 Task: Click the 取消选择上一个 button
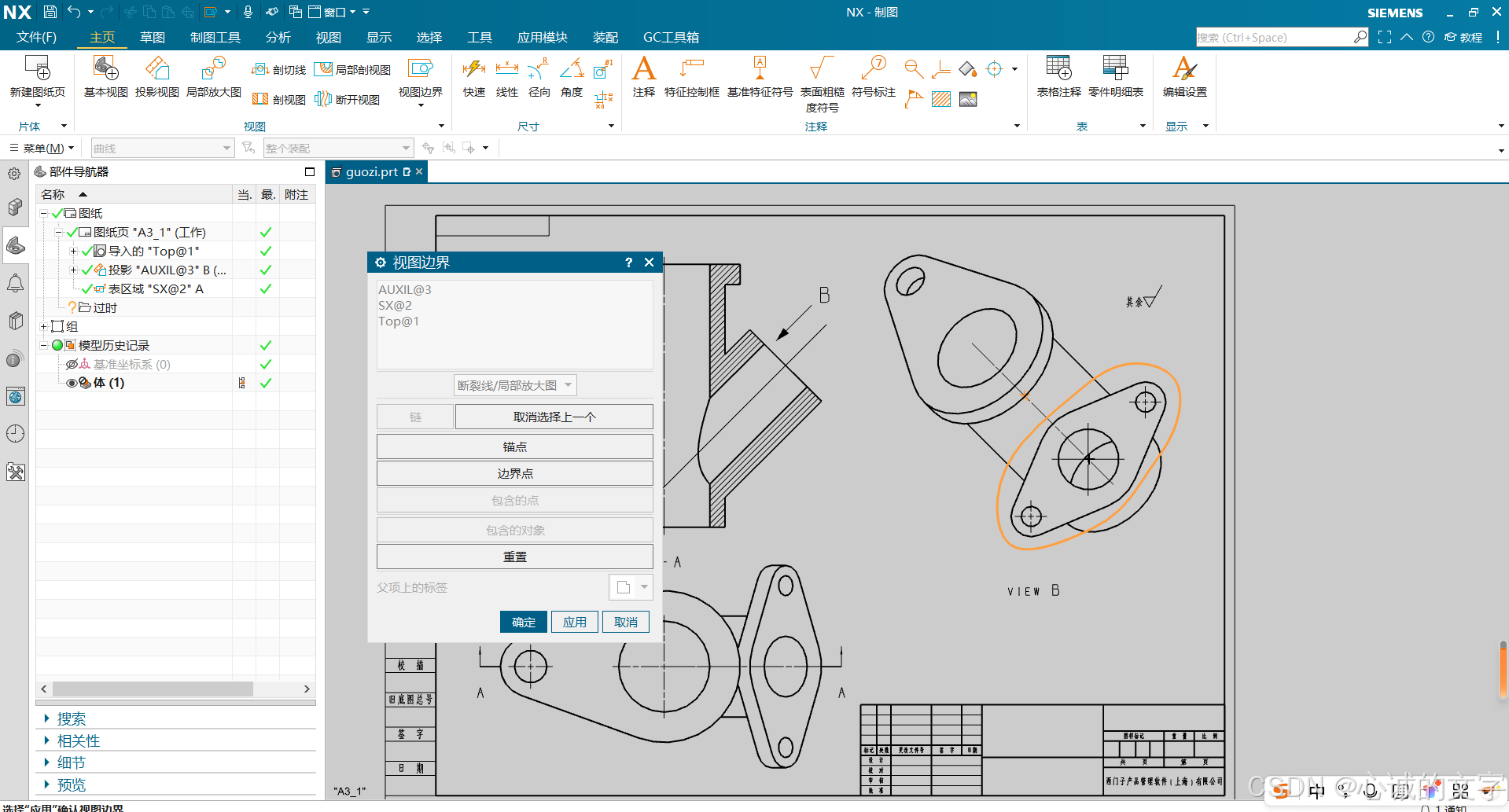554,417
